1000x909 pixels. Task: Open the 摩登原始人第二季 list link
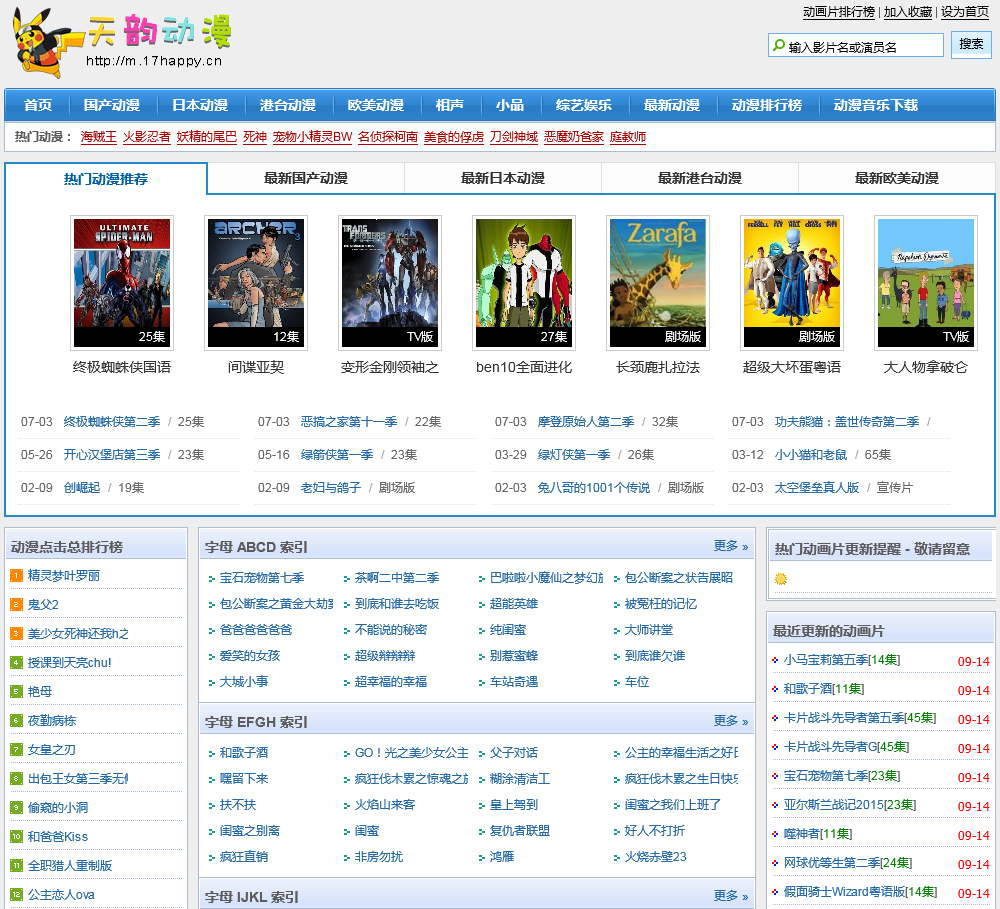click(x=585, y=422)
